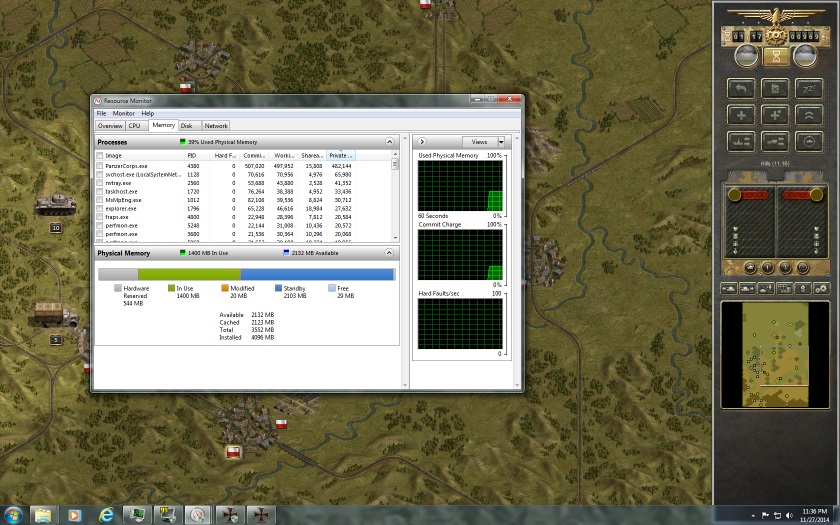Viewport: 840px width, 525px height.
Task: Open Internet Explorer from the taskbar
Action: tap(105, 514)
